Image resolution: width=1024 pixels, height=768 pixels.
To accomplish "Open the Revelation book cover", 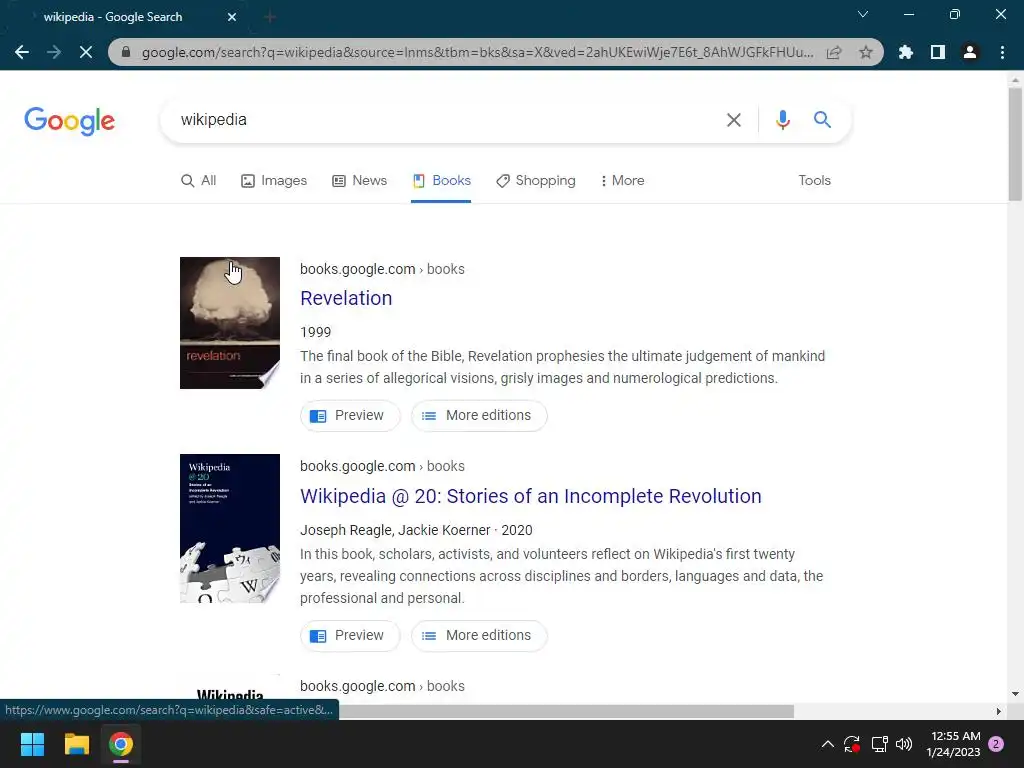I will (x=230, y=323).
